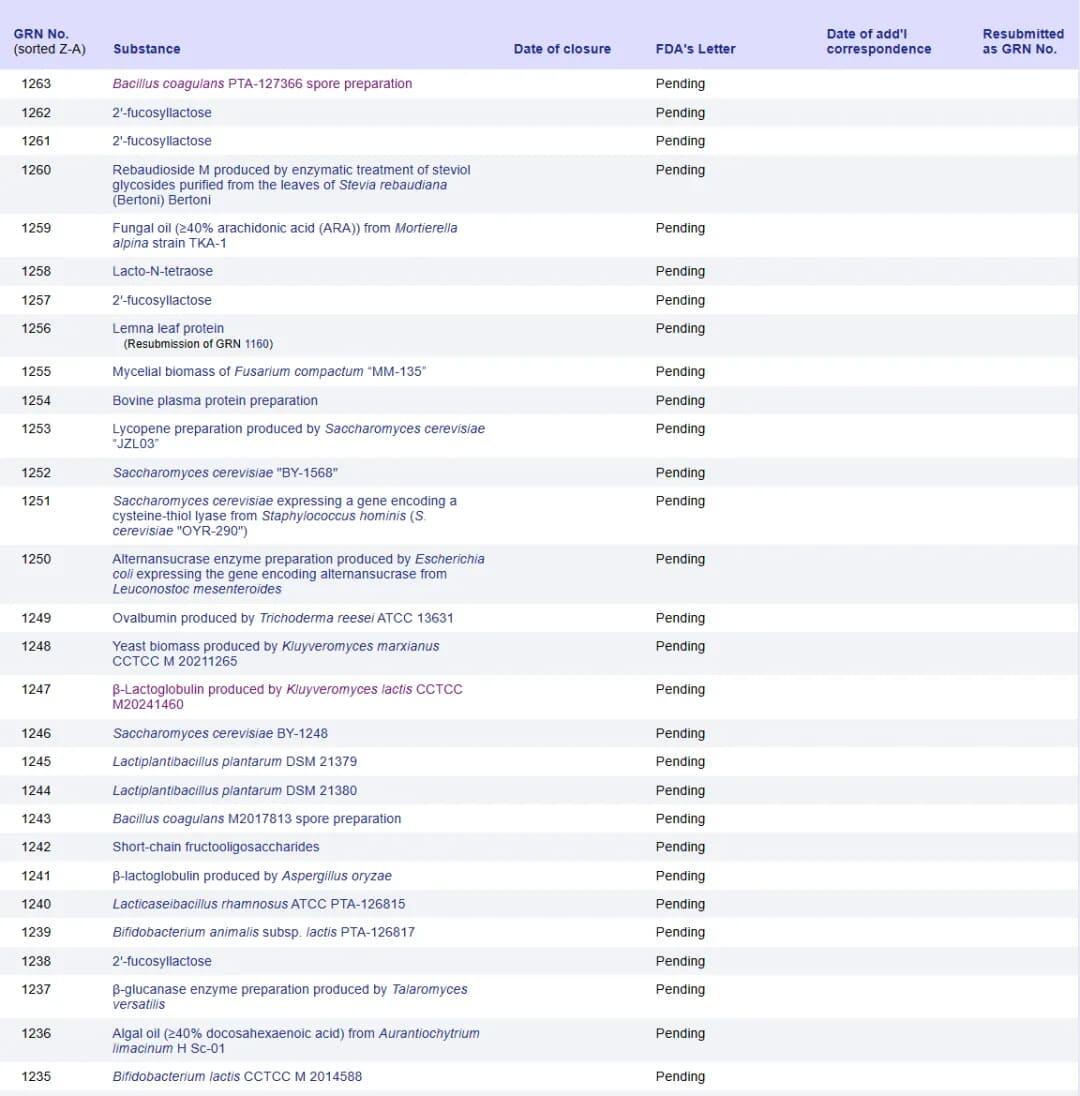Open the GRN 1262 2'-fucosyllactose entry
1080x1096 pixels.
coord(162,113)
